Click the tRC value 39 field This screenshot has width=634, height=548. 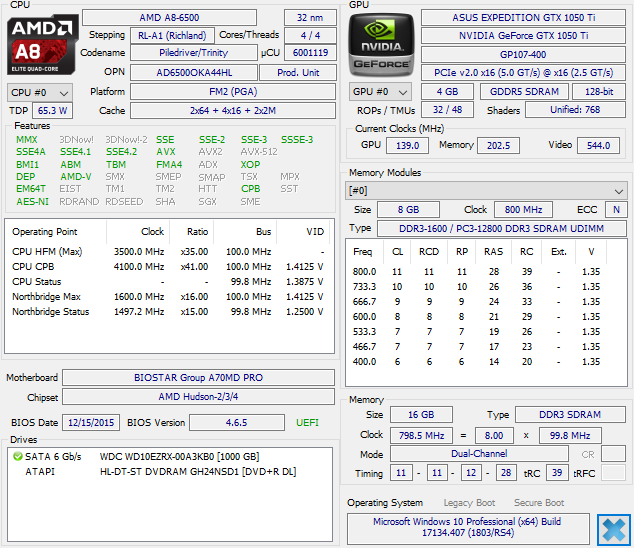coord(557,472)
